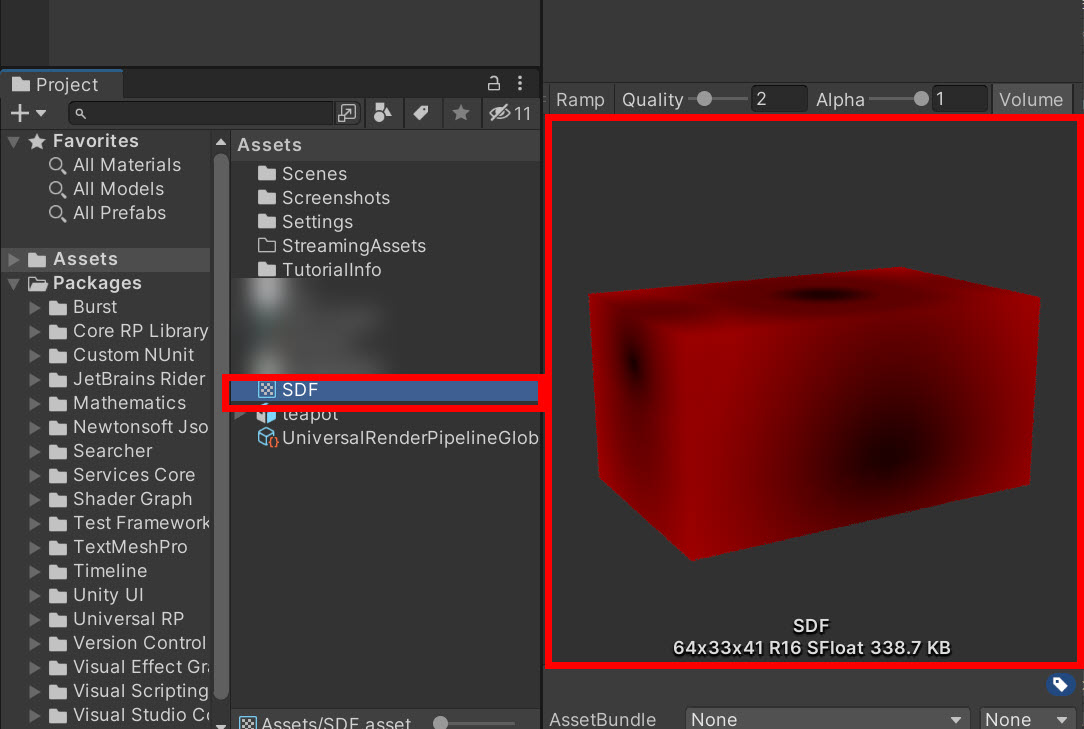Screen dimensions: 1084x729
Task: Click the Project search field
Action: click(200, 113)
